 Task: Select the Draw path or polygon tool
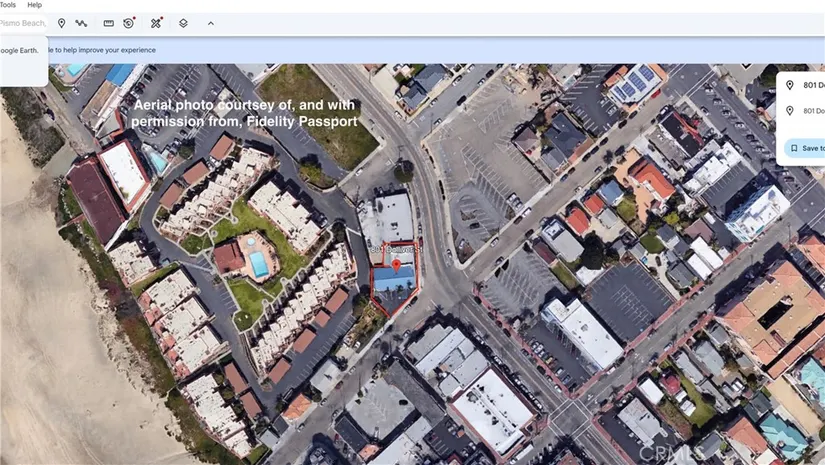81,23
